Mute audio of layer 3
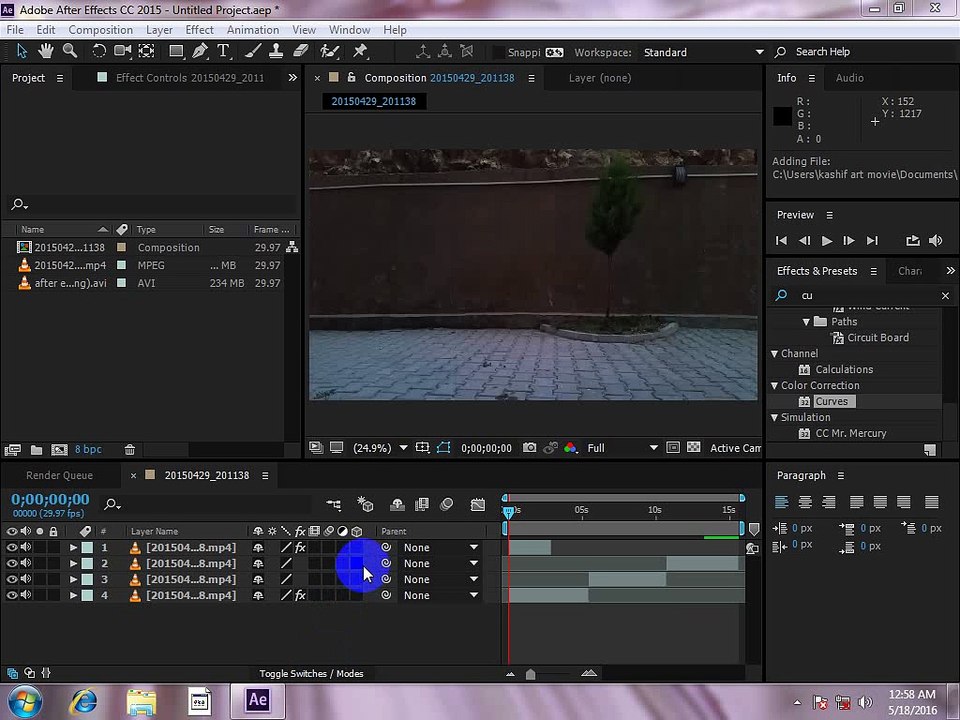This screenshot has height=720, width=960. click(26, 579)
